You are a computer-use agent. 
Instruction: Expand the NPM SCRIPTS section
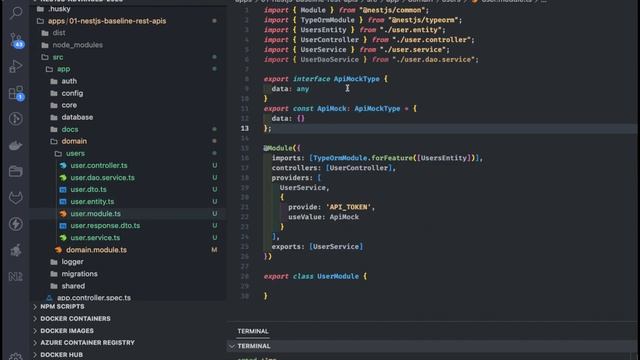pos(62,307)
